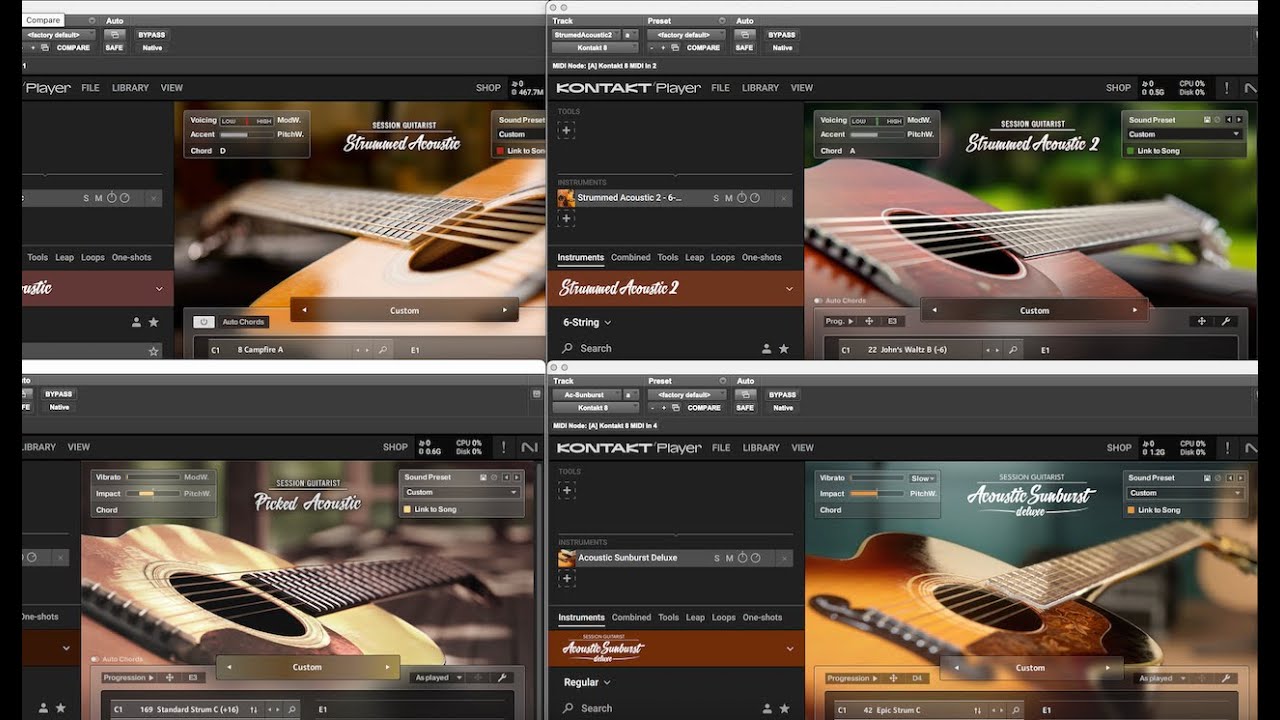The image size is (1280, 720).
Task: Click COMPARE in Acoustic Sunburst window
Action: (x=703, y=407)
